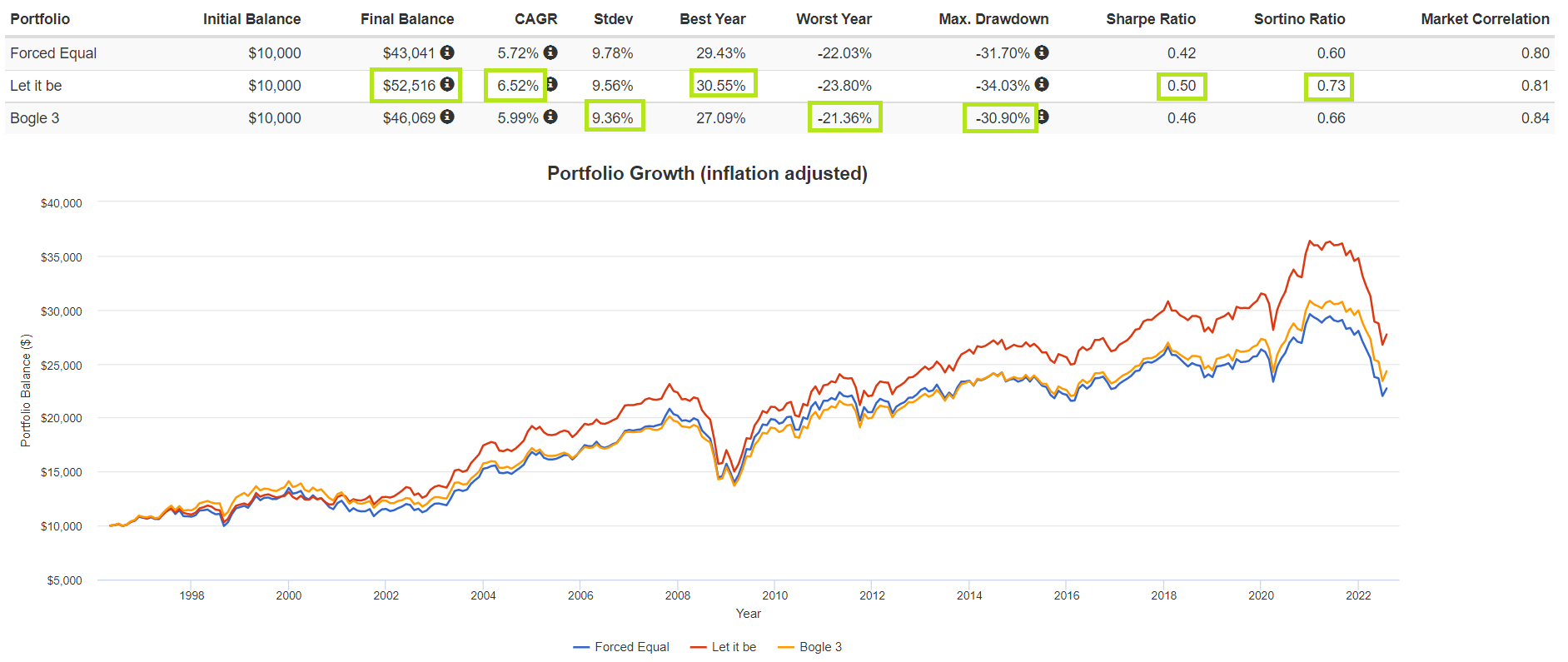Open info icon next to Forced Equal CAGR 5.72%

point(550,52)
